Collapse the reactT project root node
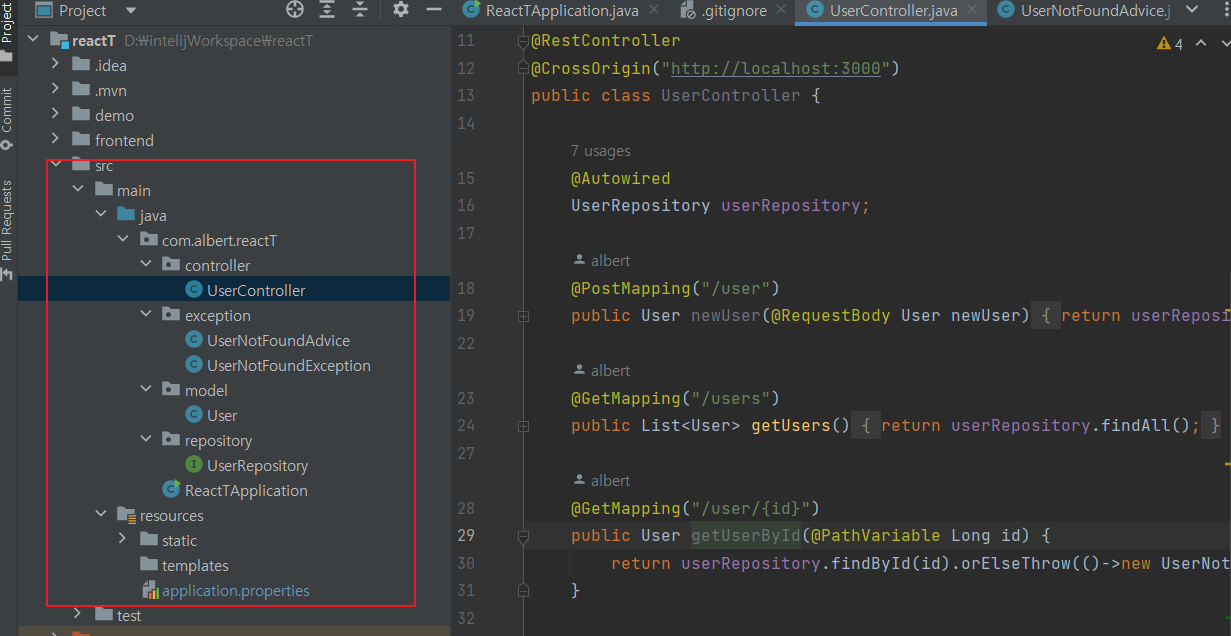The height and width of the screenshot is (636, 1231). tap(33, 41)
